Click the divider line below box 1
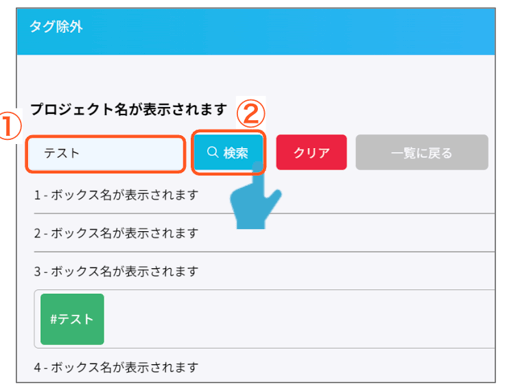Screen dimensions: 507x391 pos(264,213)
